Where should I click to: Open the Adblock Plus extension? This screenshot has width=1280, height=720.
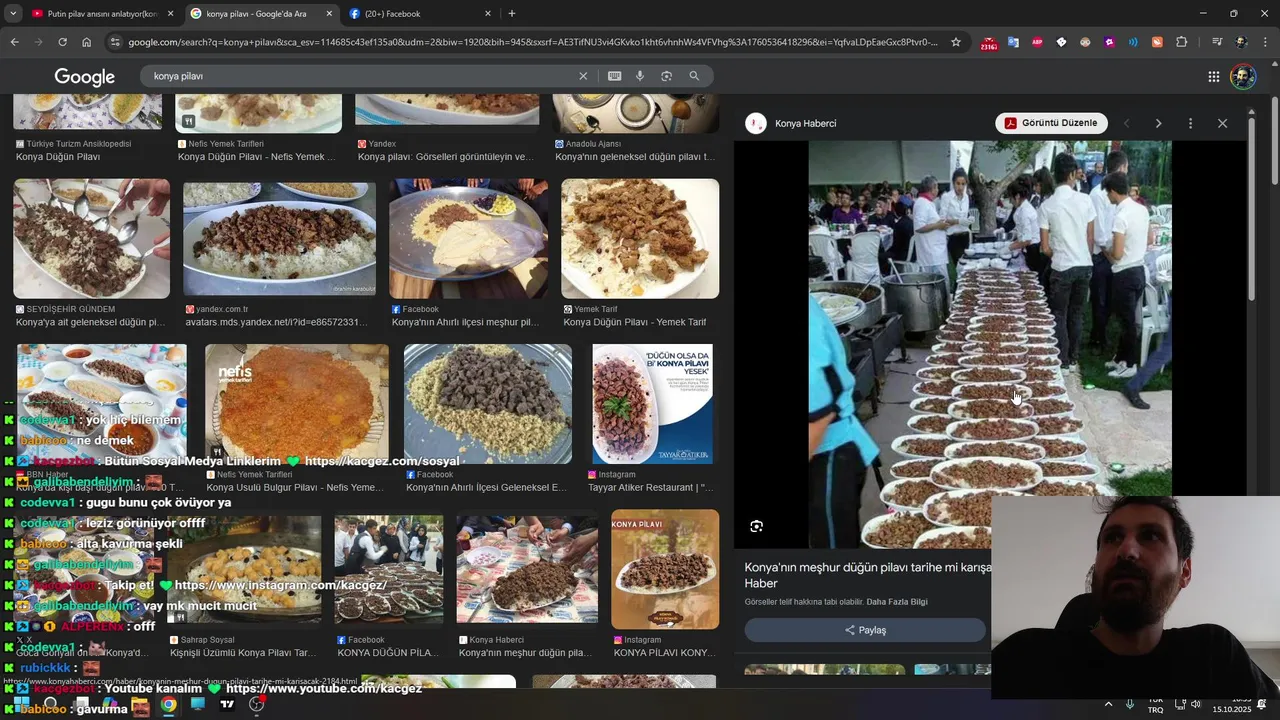tap(1037, 42)
